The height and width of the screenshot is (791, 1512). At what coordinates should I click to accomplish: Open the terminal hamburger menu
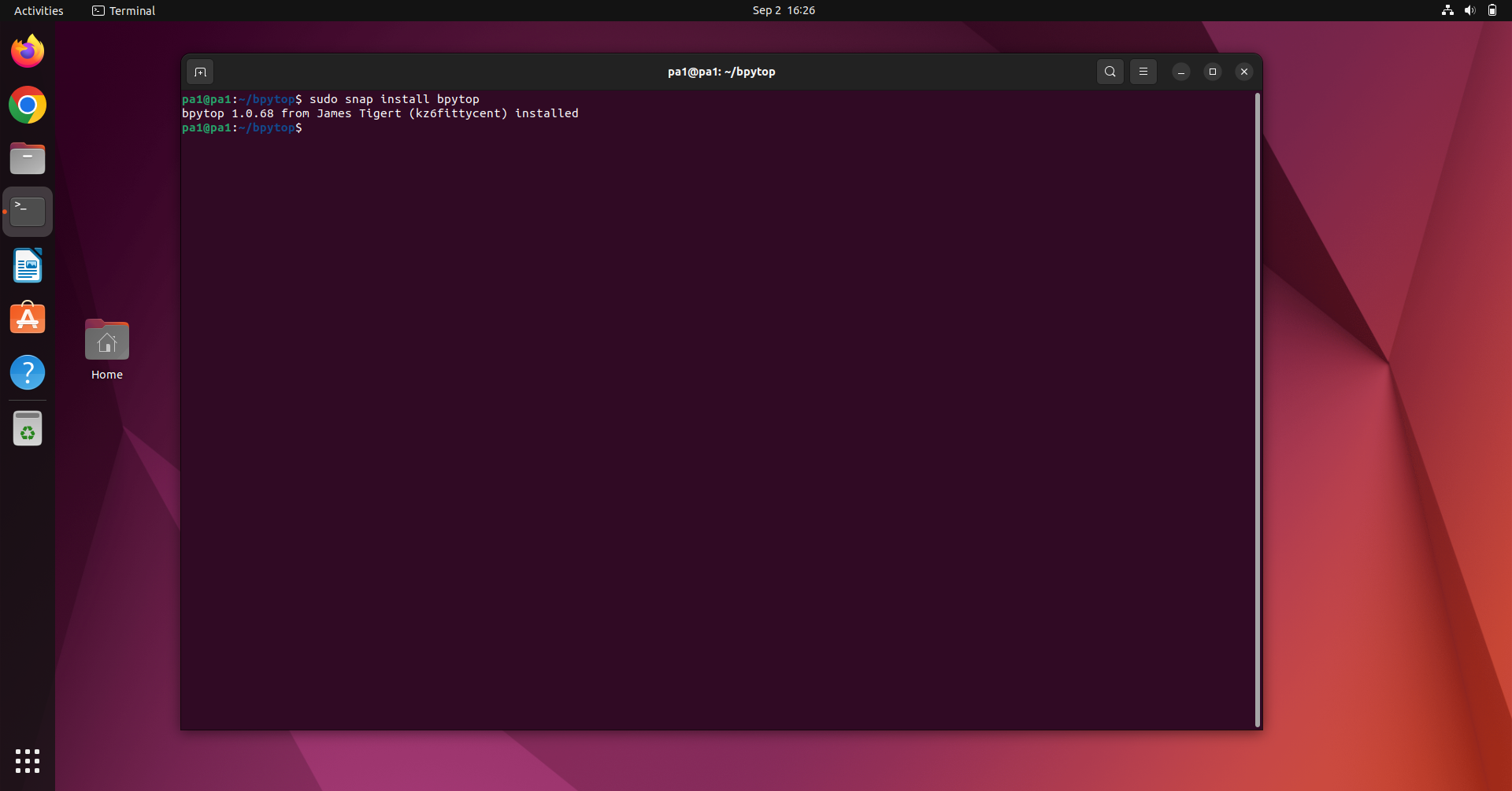click(x=1143, y=71)
